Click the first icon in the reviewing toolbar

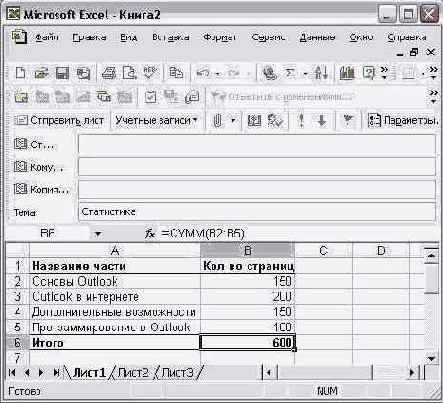pyautogui.click(x=21, y=97)
